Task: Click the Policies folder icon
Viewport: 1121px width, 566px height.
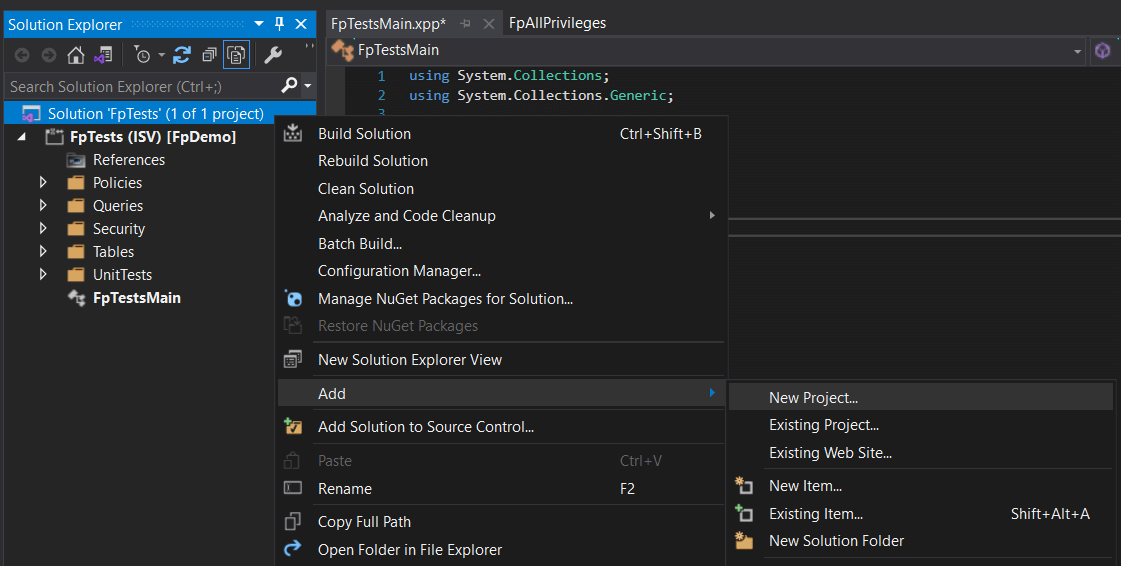Action: coord(76,183)
